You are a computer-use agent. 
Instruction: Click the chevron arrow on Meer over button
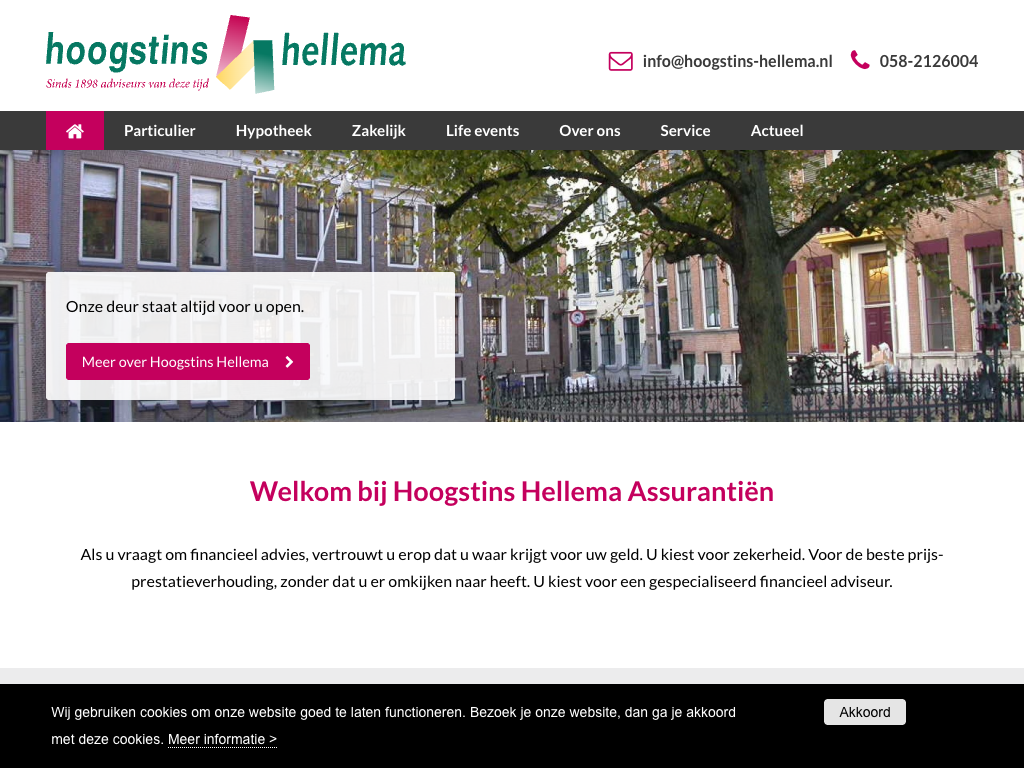pos(289,362)
